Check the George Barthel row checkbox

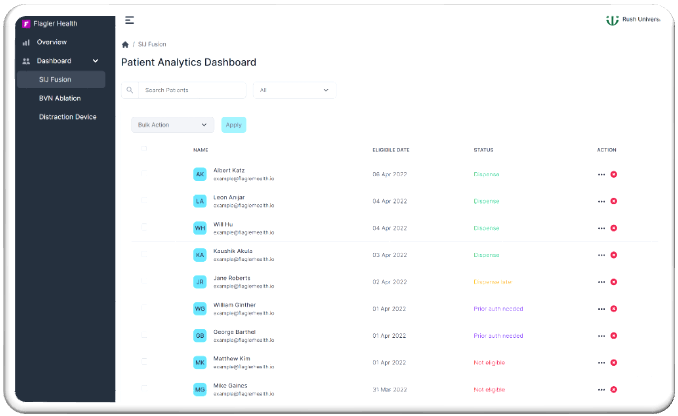(x=144, y=335)
